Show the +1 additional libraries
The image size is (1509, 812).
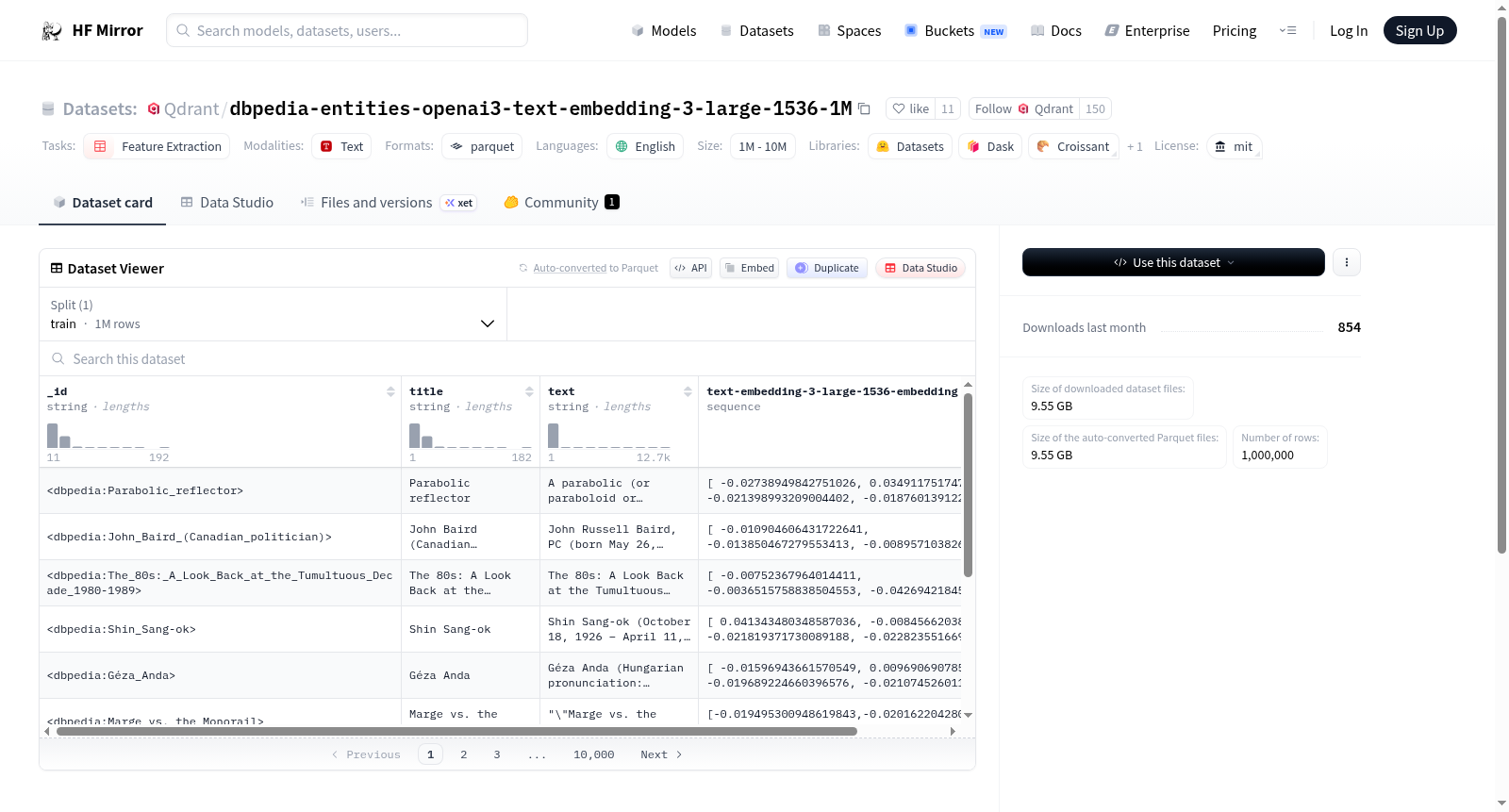pyautogui.click(x=1135, y=146)
